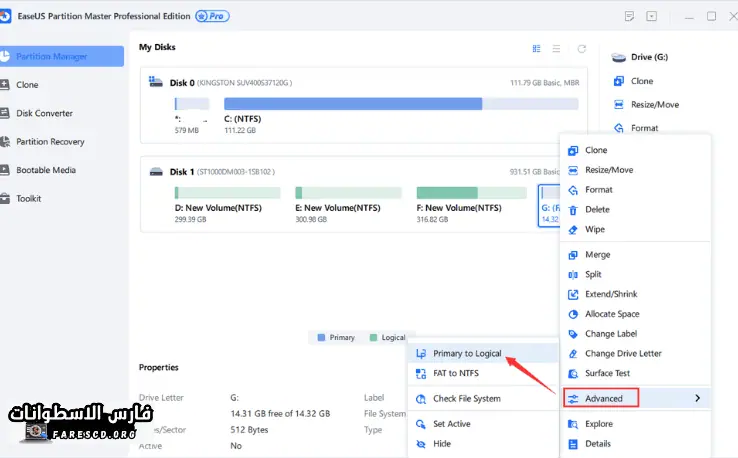Open Toolkit in the left sidebar

click(28, 198)
